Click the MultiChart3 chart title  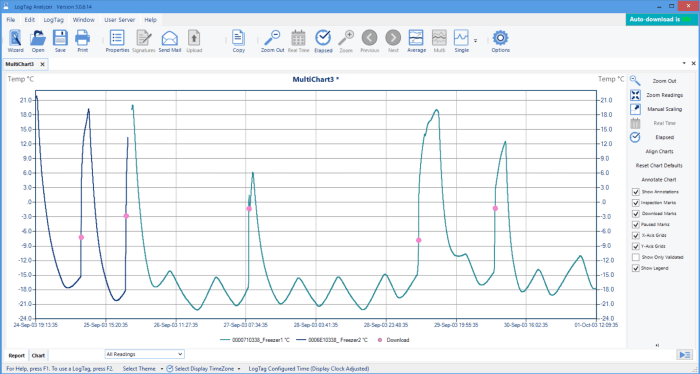tap(316, 79)
